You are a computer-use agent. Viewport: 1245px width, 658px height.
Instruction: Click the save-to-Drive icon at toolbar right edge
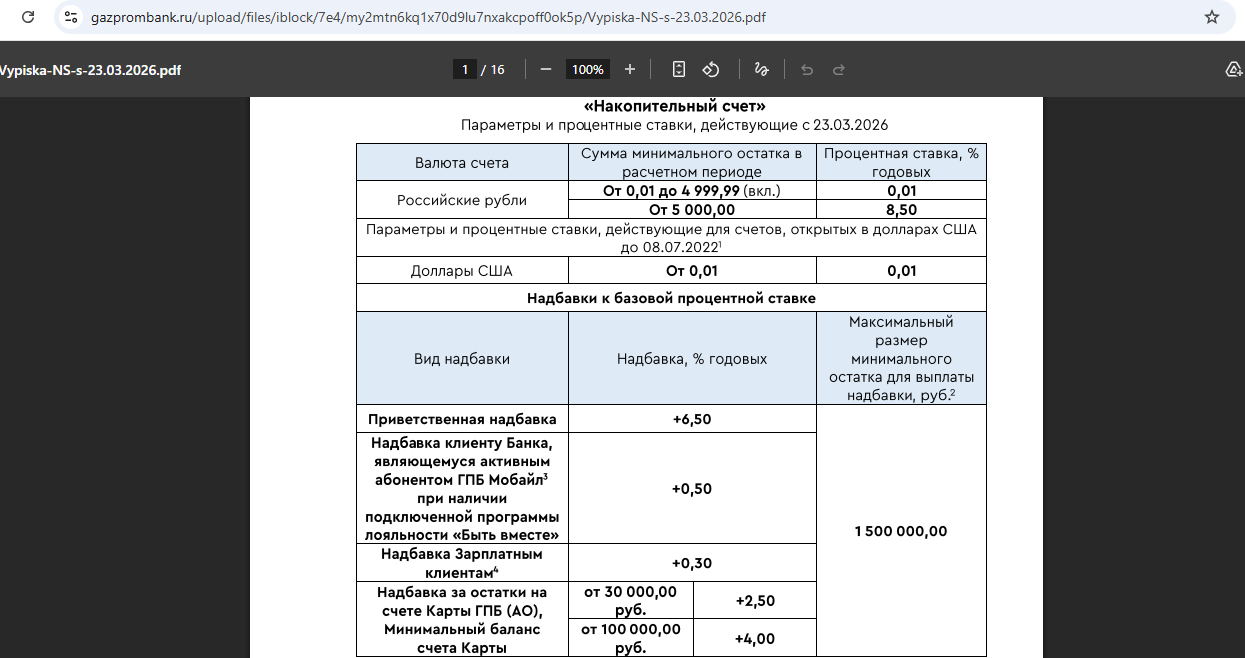click(1233, 69)
